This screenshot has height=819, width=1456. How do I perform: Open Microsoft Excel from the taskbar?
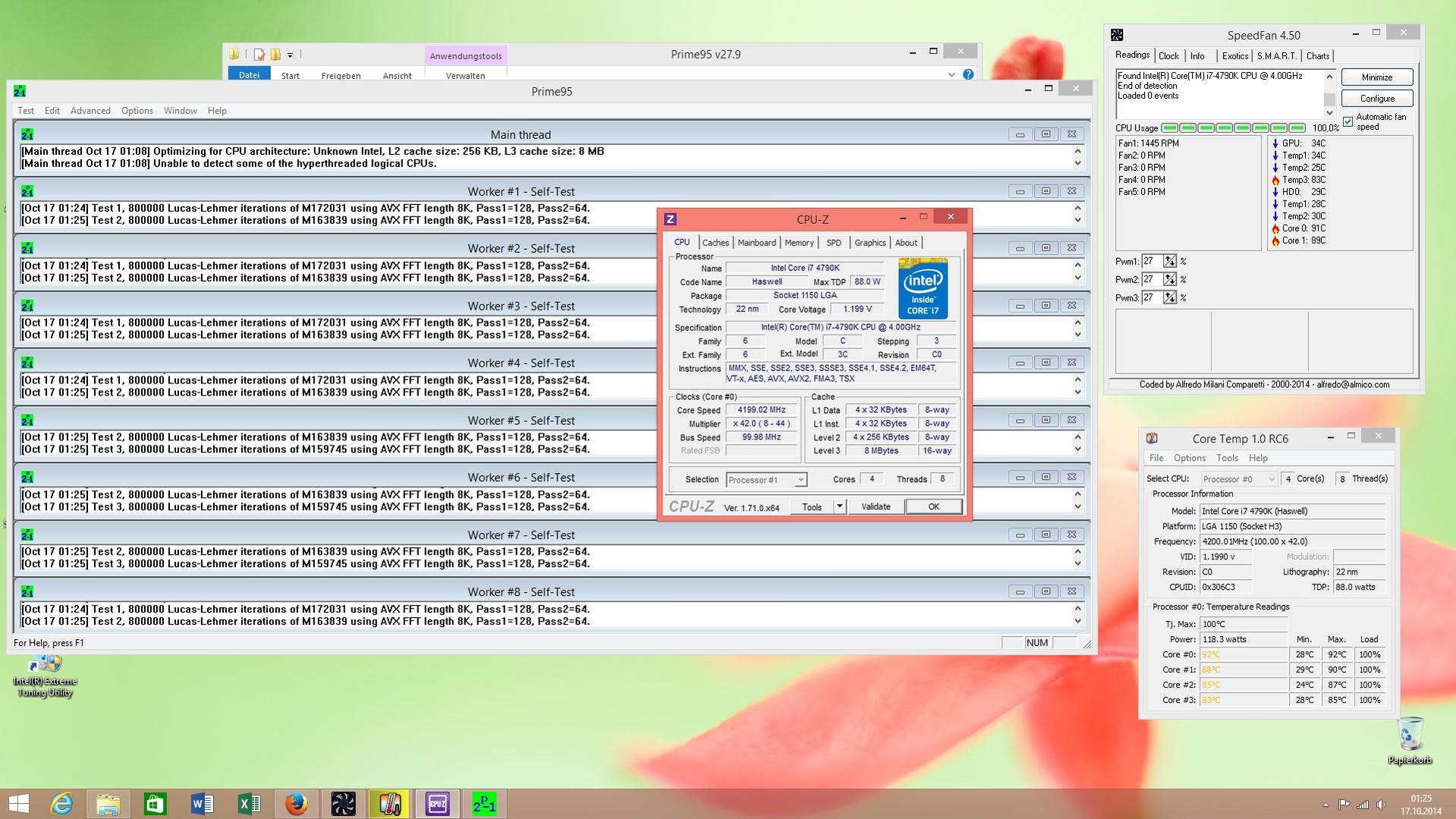click(249, 804)
